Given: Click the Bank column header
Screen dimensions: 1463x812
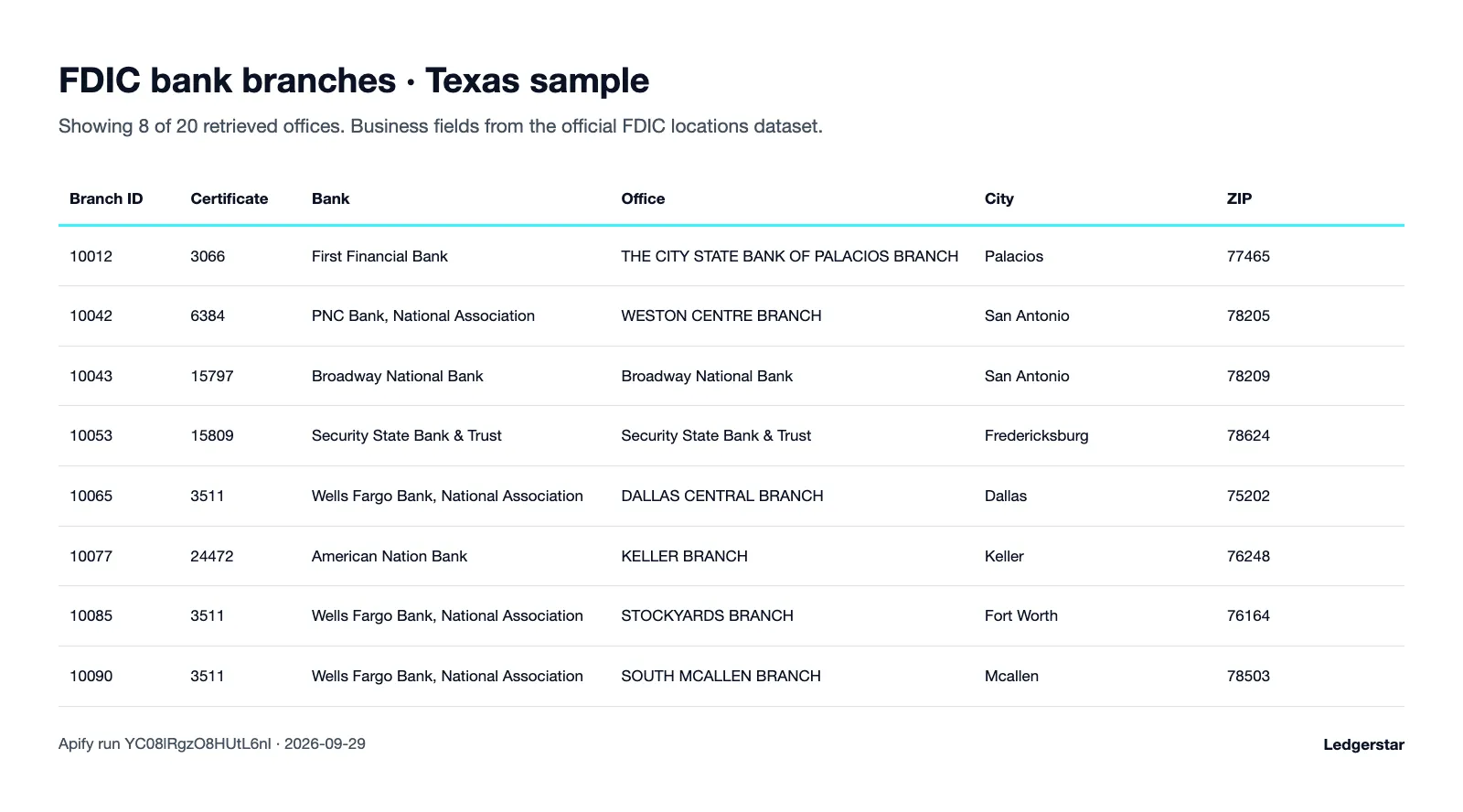Looking at the screenshot, I should coord(331,198).
